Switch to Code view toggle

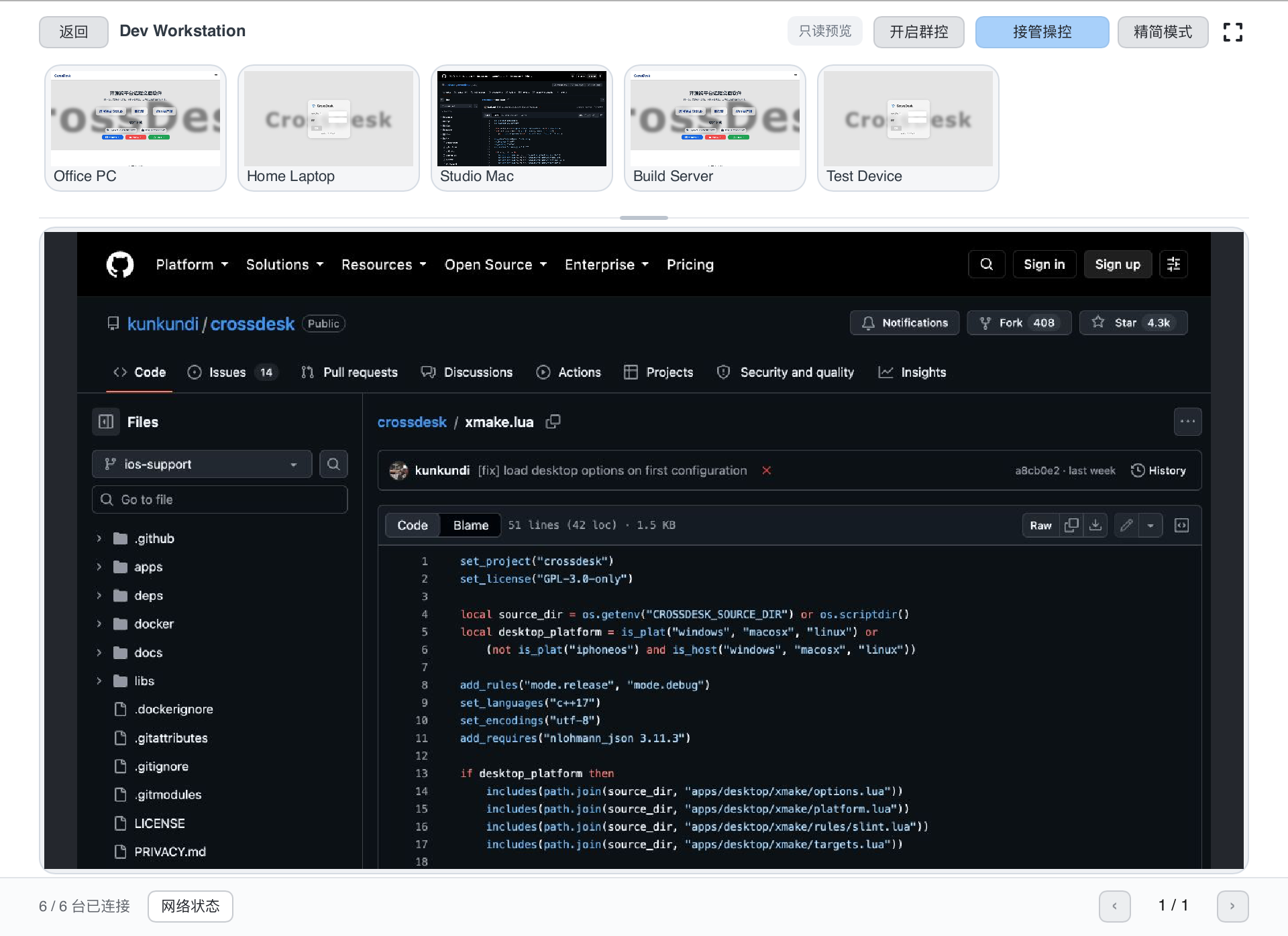coord(413,525)
